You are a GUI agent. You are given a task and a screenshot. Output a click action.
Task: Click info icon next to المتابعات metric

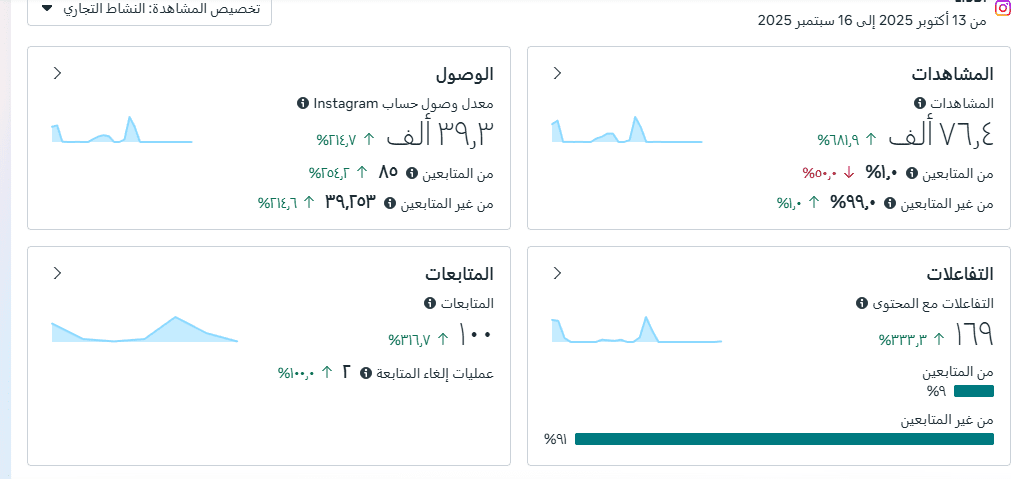click(430, 303)
